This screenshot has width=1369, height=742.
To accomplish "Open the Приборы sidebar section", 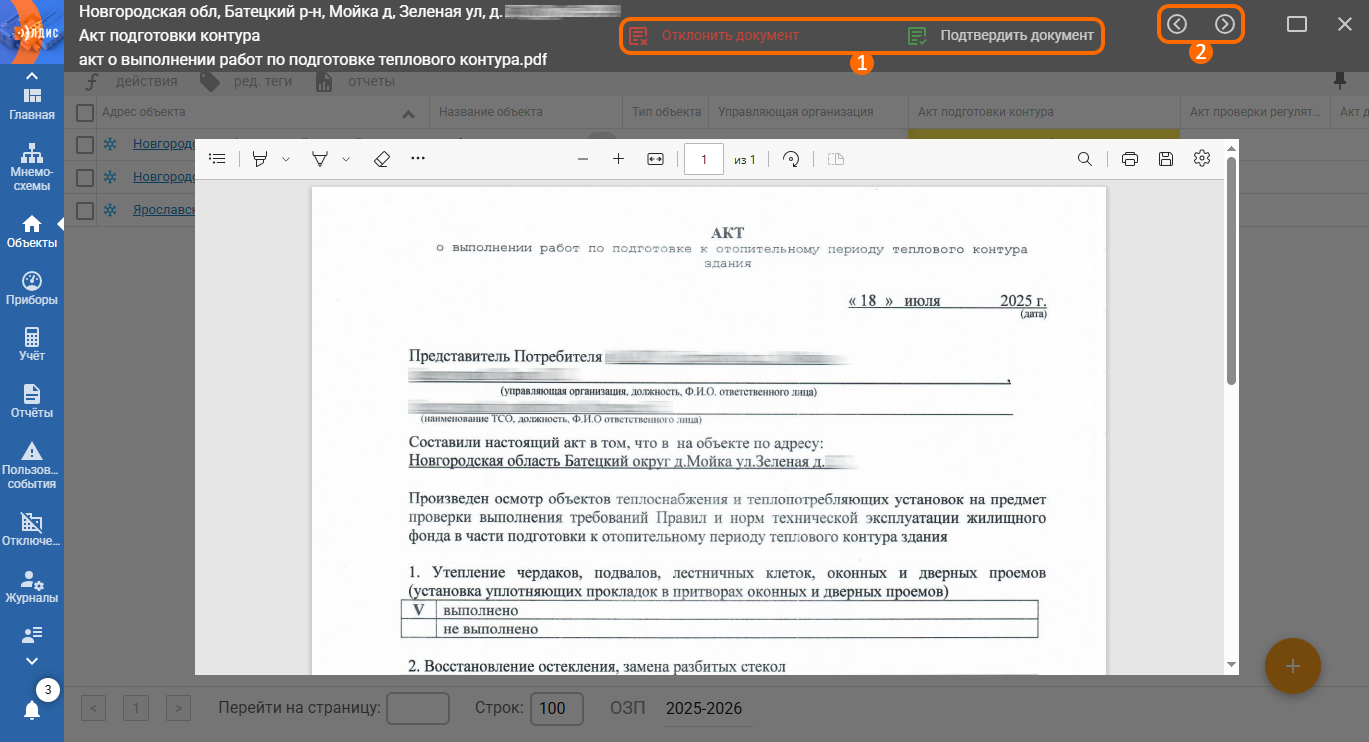I will (31, 288).
